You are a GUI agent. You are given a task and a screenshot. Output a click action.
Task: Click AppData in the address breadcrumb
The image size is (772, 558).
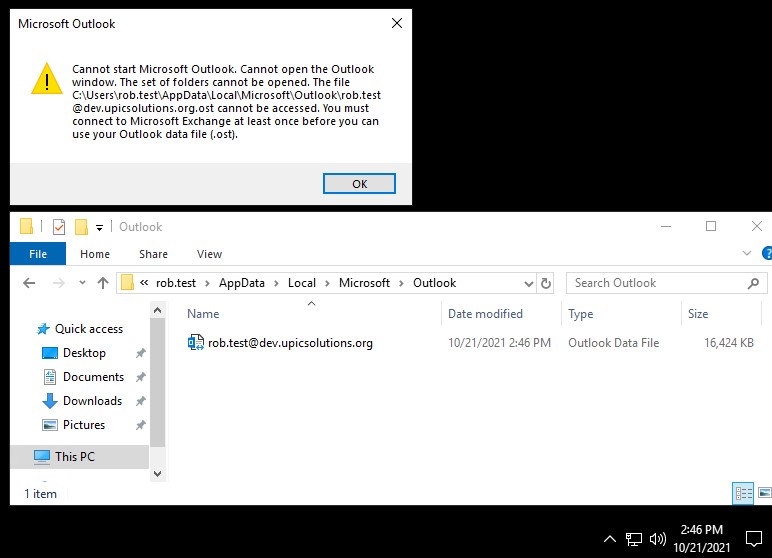(242, 283)
